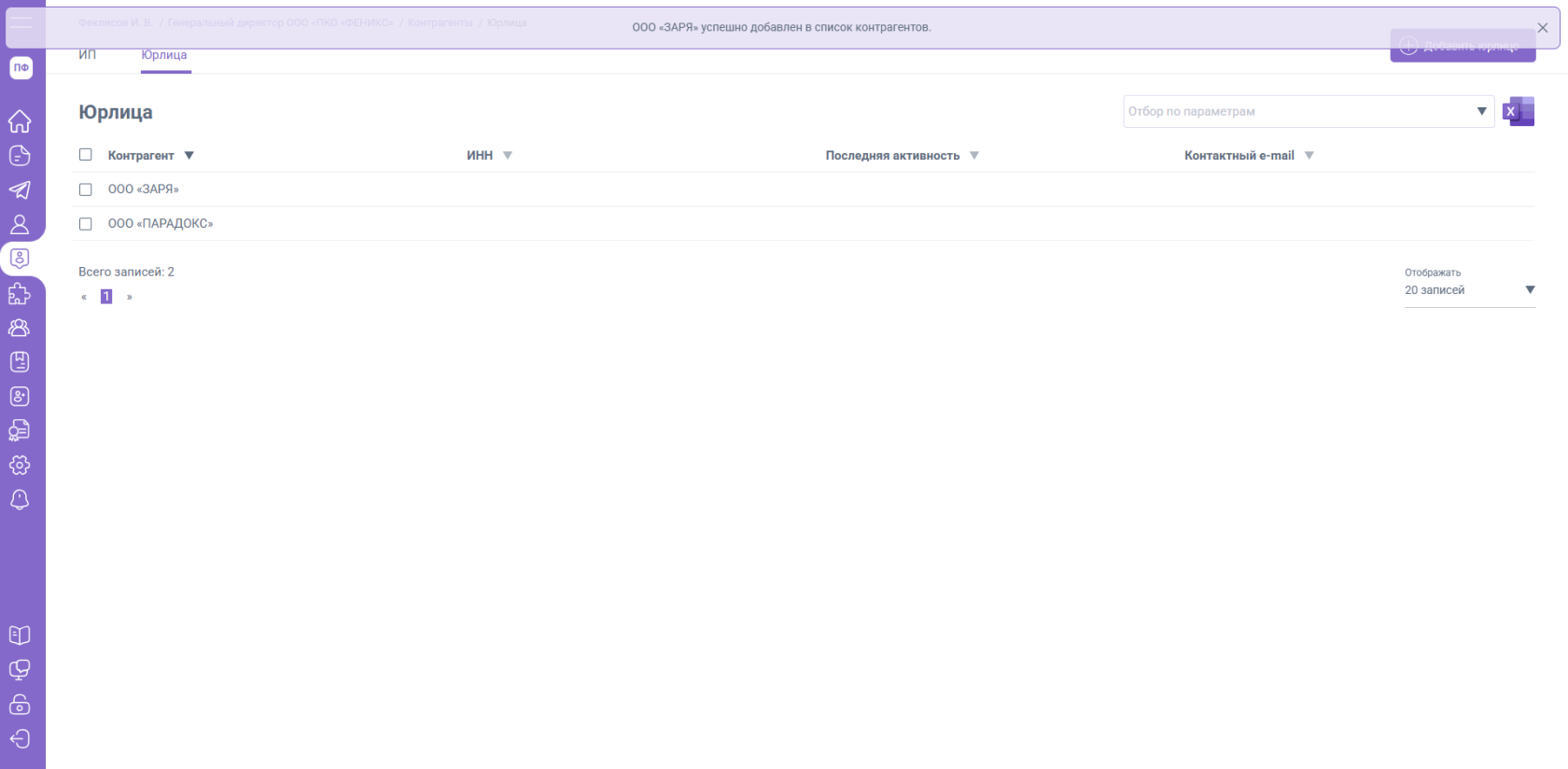Open settings gear in the sidebar
The image size is (1568, 769).
[20, 465]
